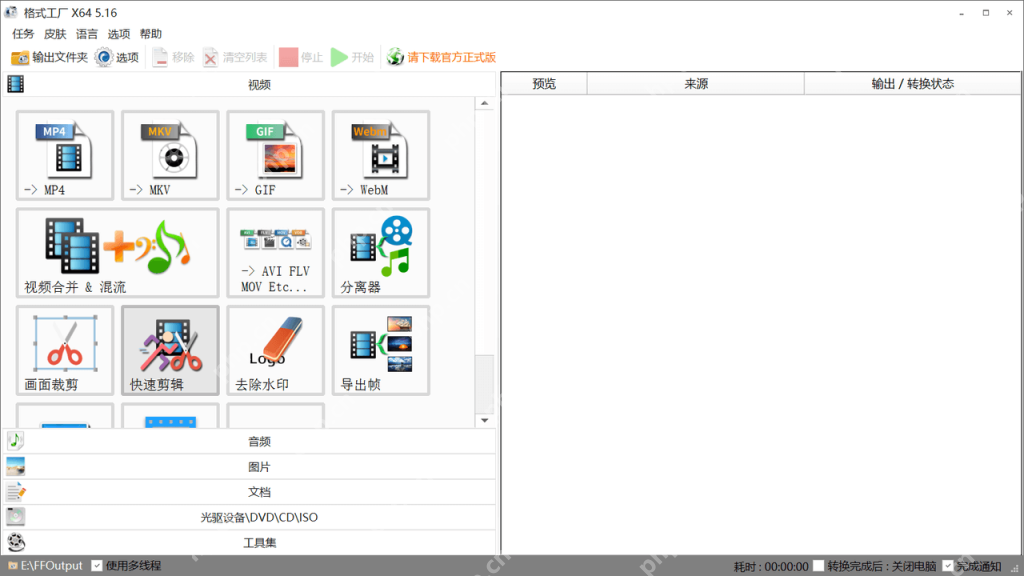This screenshot has width=1024, height=576.
Task: Select the 导出帧 export frames tool
Action: (380, 350)
